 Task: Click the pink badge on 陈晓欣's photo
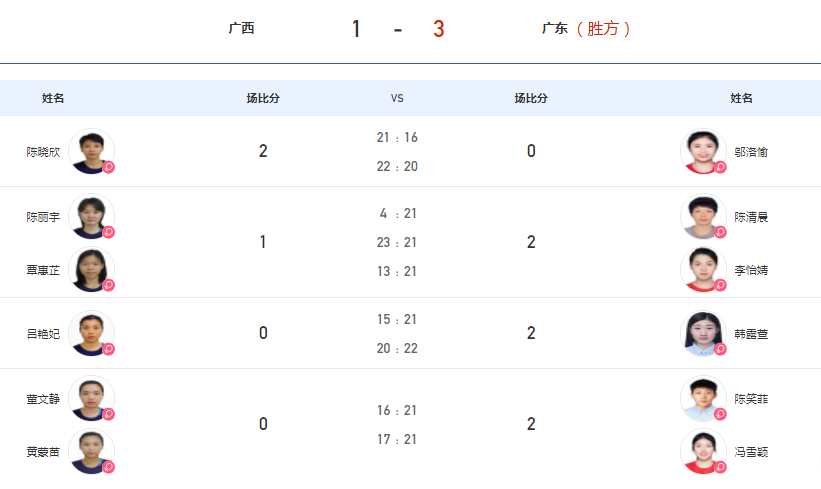(108, 167)
